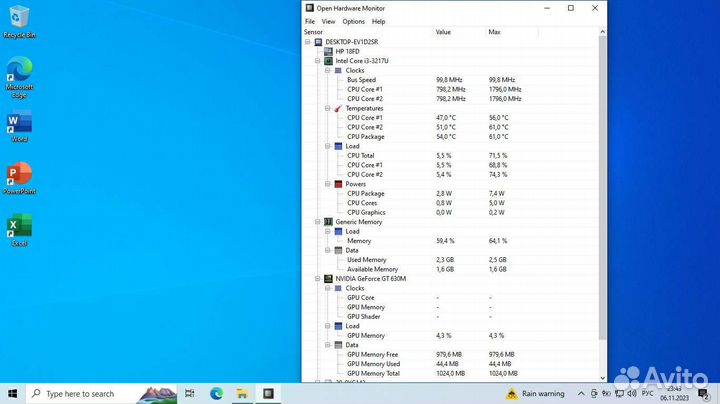This screenshot has width=720, height=404.
Task: Select the Powers category icon
Action: click(x=338, y=184)
